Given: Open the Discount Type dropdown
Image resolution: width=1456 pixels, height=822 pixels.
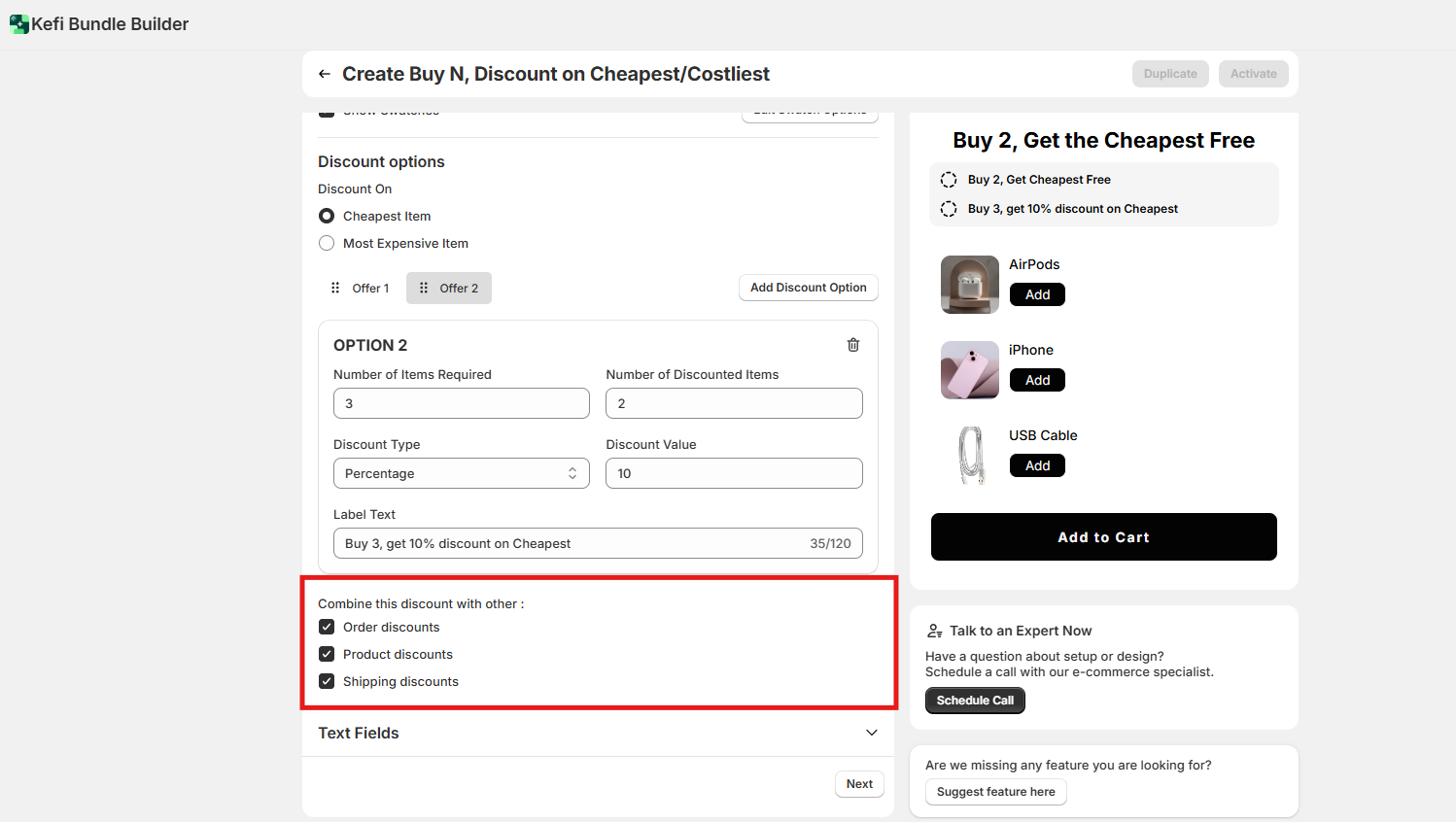Looking at the screenshot, I should pyautogui.click(x=461, y=473).
